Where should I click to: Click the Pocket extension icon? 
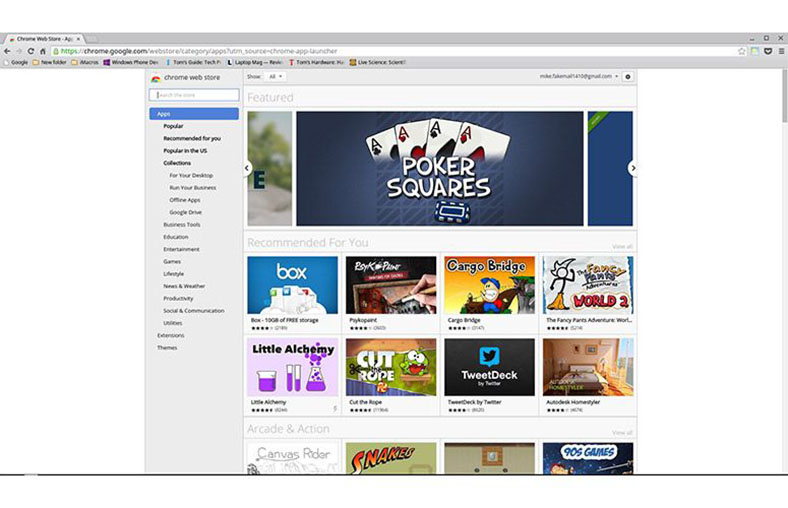click(768, 51)
